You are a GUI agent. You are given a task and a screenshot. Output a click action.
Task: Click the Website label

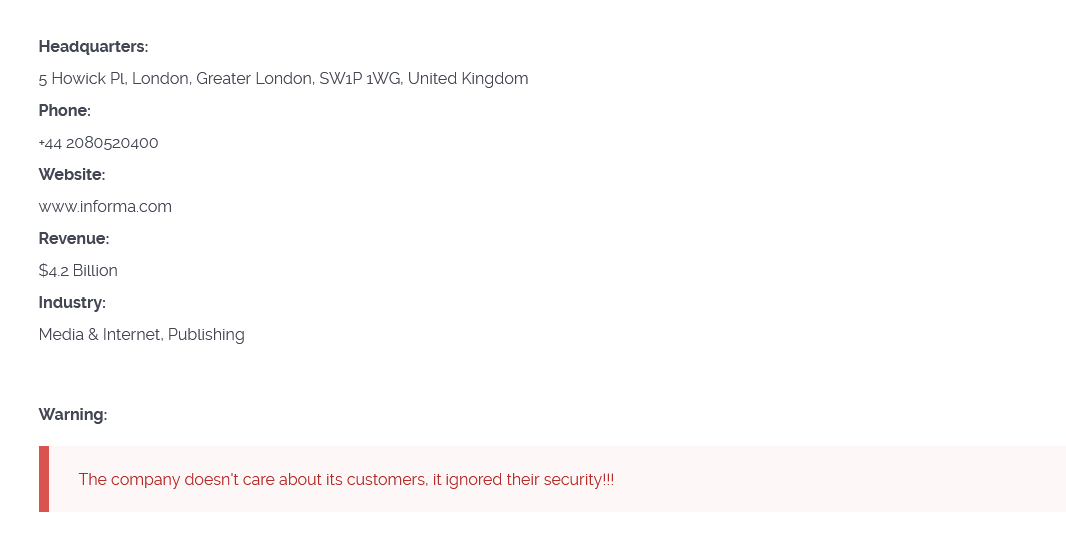[72, 175]
